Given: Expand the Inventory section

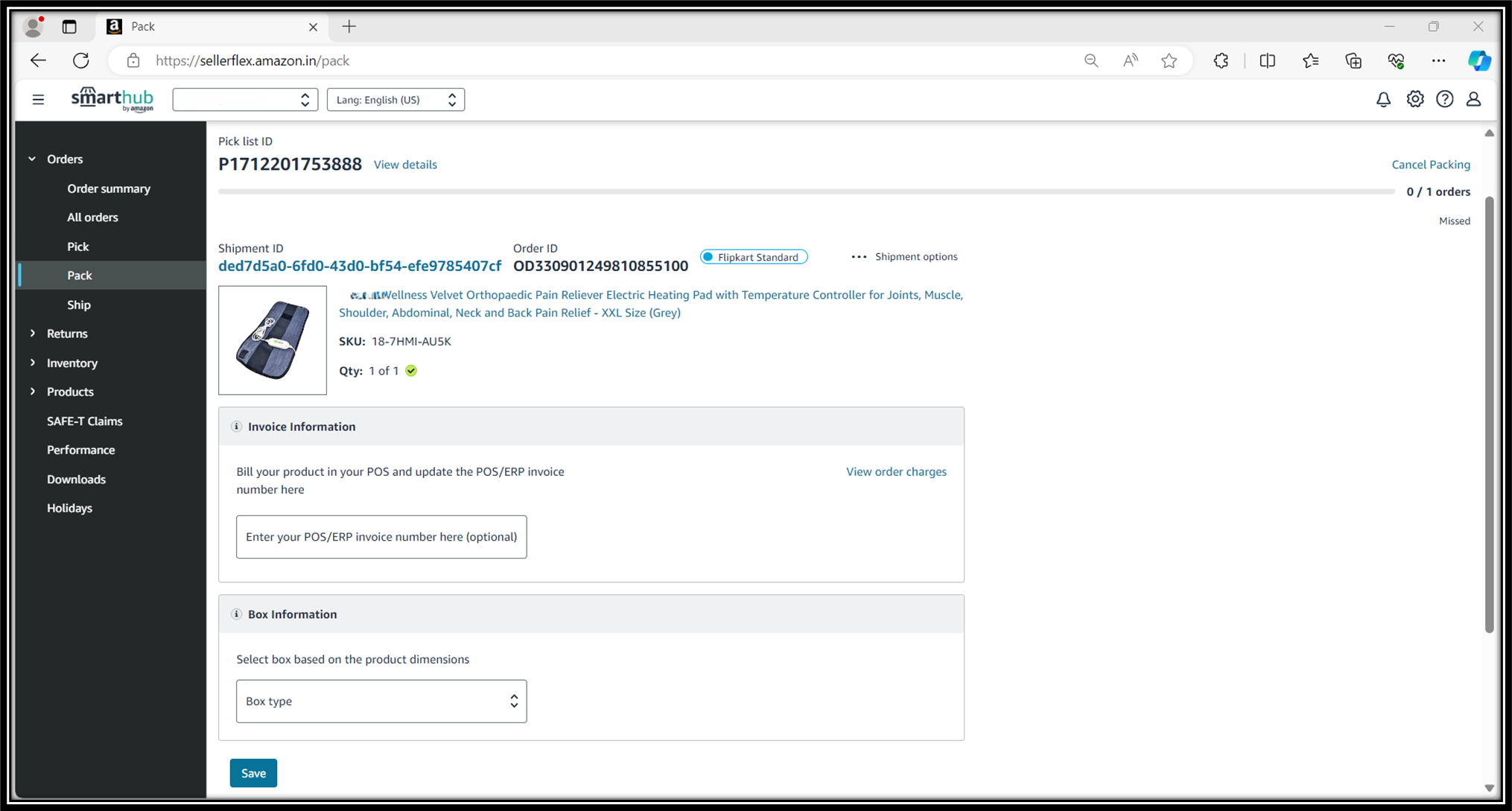Looking at the screenshot, I should coord(32,363).
